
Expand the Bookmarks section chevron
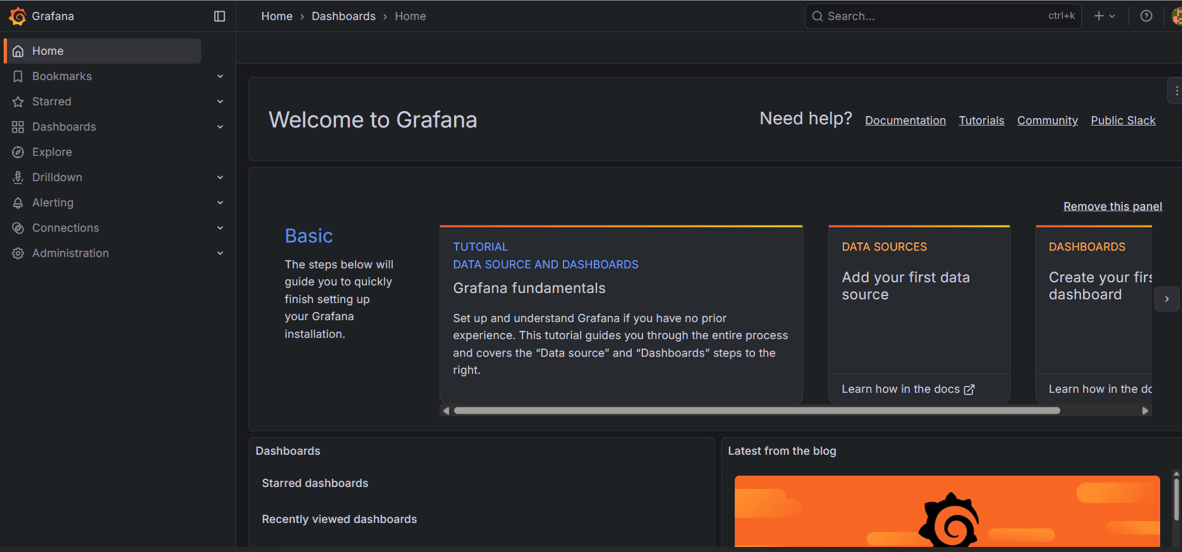(x=220, y=77)
